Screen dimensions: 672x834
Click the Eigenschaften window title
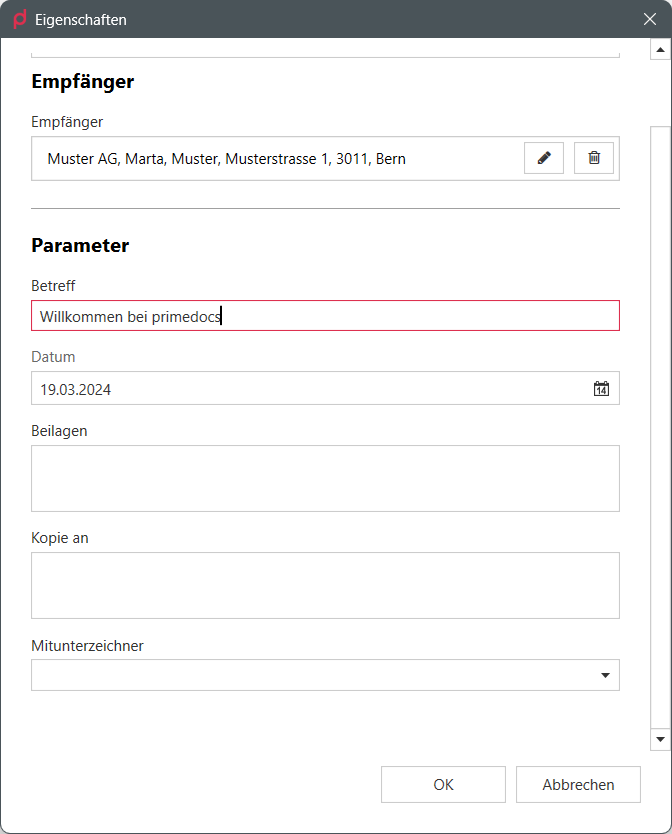pos(81,20)
